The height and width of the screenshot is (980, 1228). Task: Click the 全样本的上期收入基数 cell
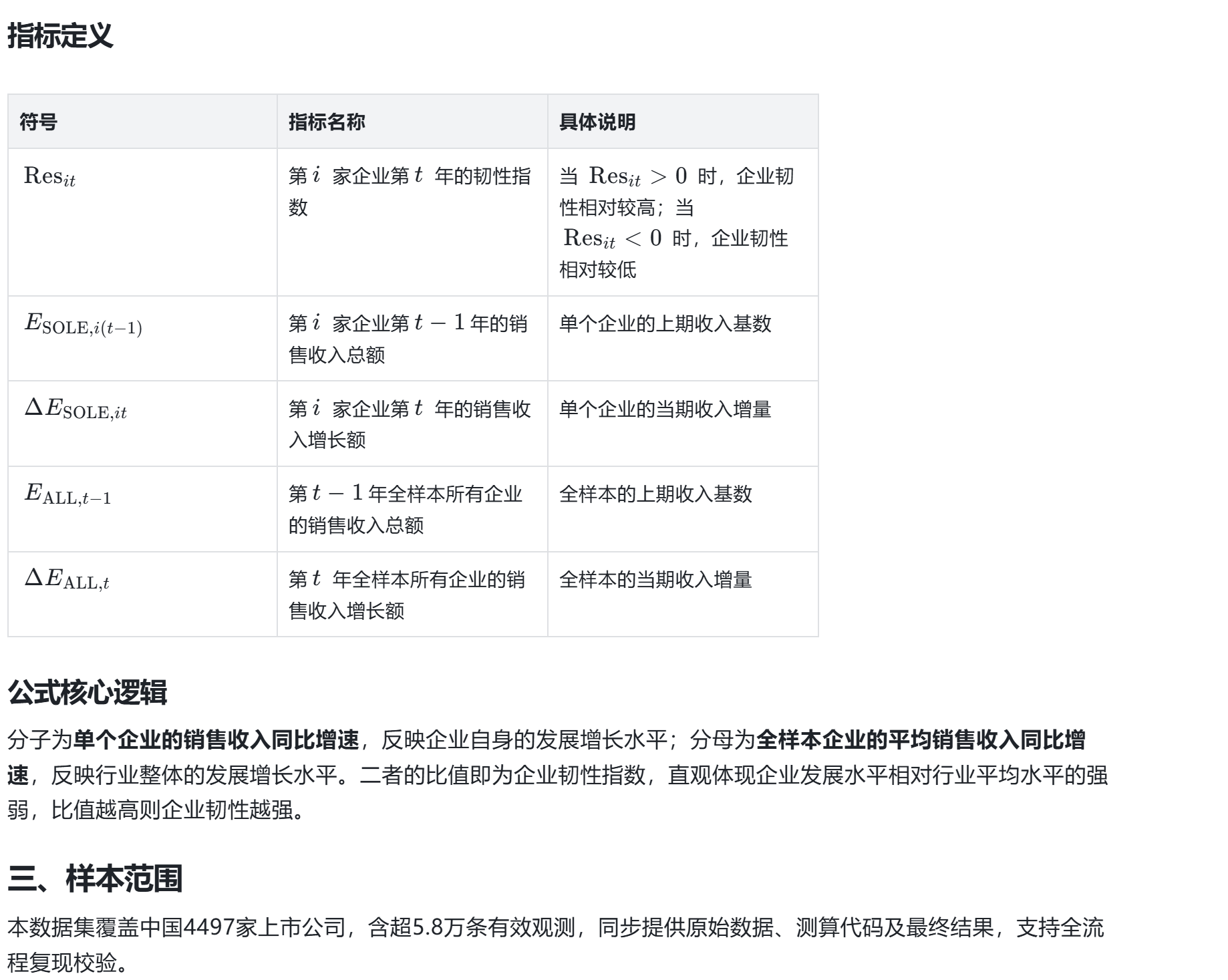655,494
